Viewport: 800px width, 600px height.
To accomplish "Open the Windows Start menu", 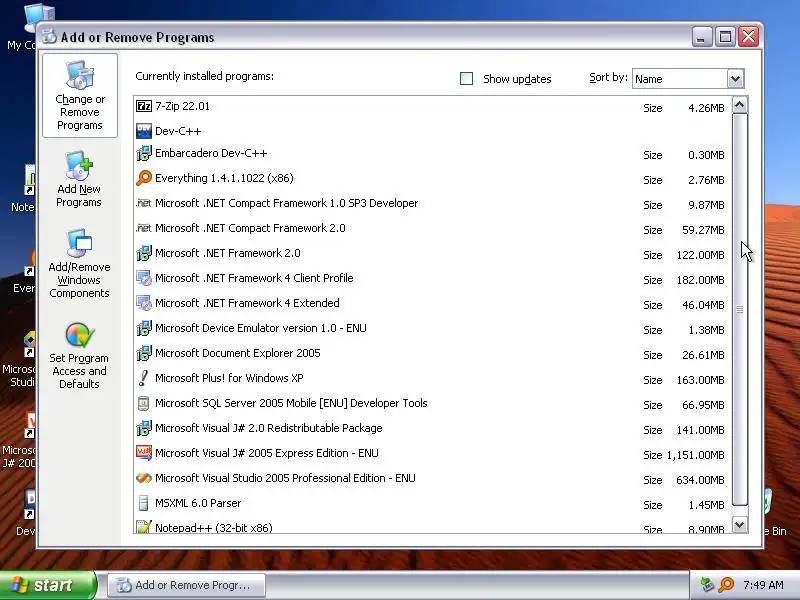I will [48, 585].
